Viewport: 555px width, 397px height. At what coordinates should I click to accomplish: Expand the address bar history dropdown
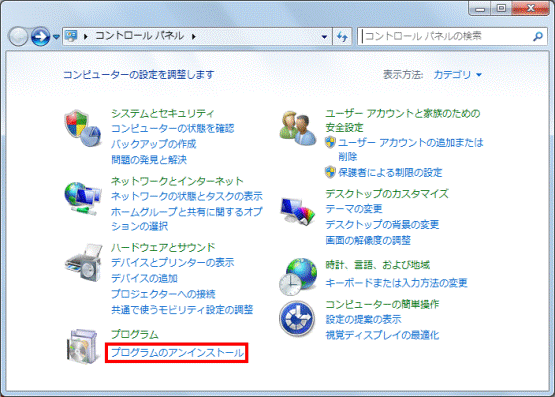tap(324, 36)
